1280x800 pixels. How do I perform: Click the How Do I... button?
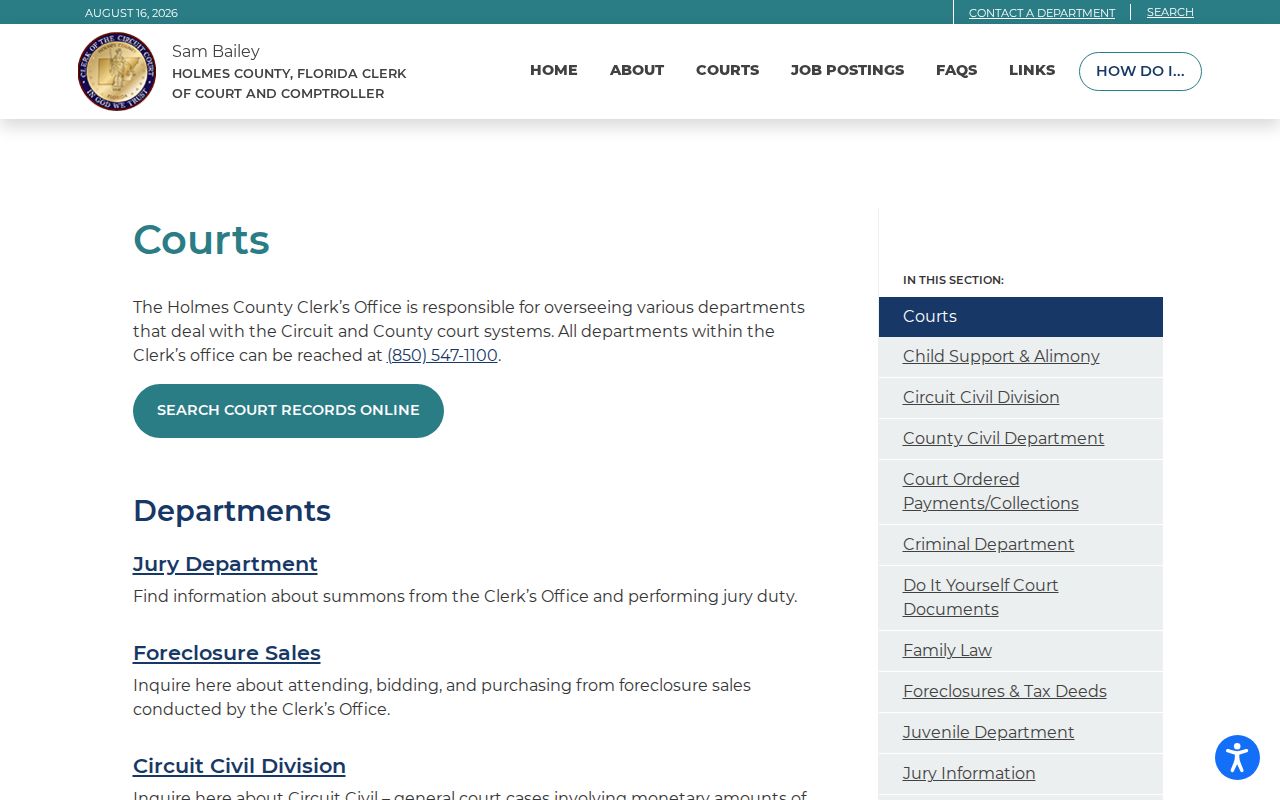pos(1140,71)
